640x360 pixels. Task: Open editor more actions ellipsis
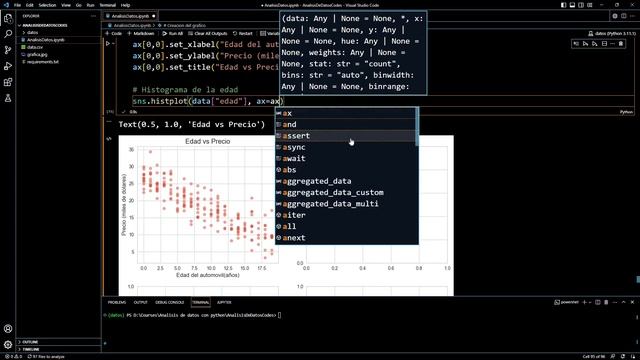[x=632, y=16]
